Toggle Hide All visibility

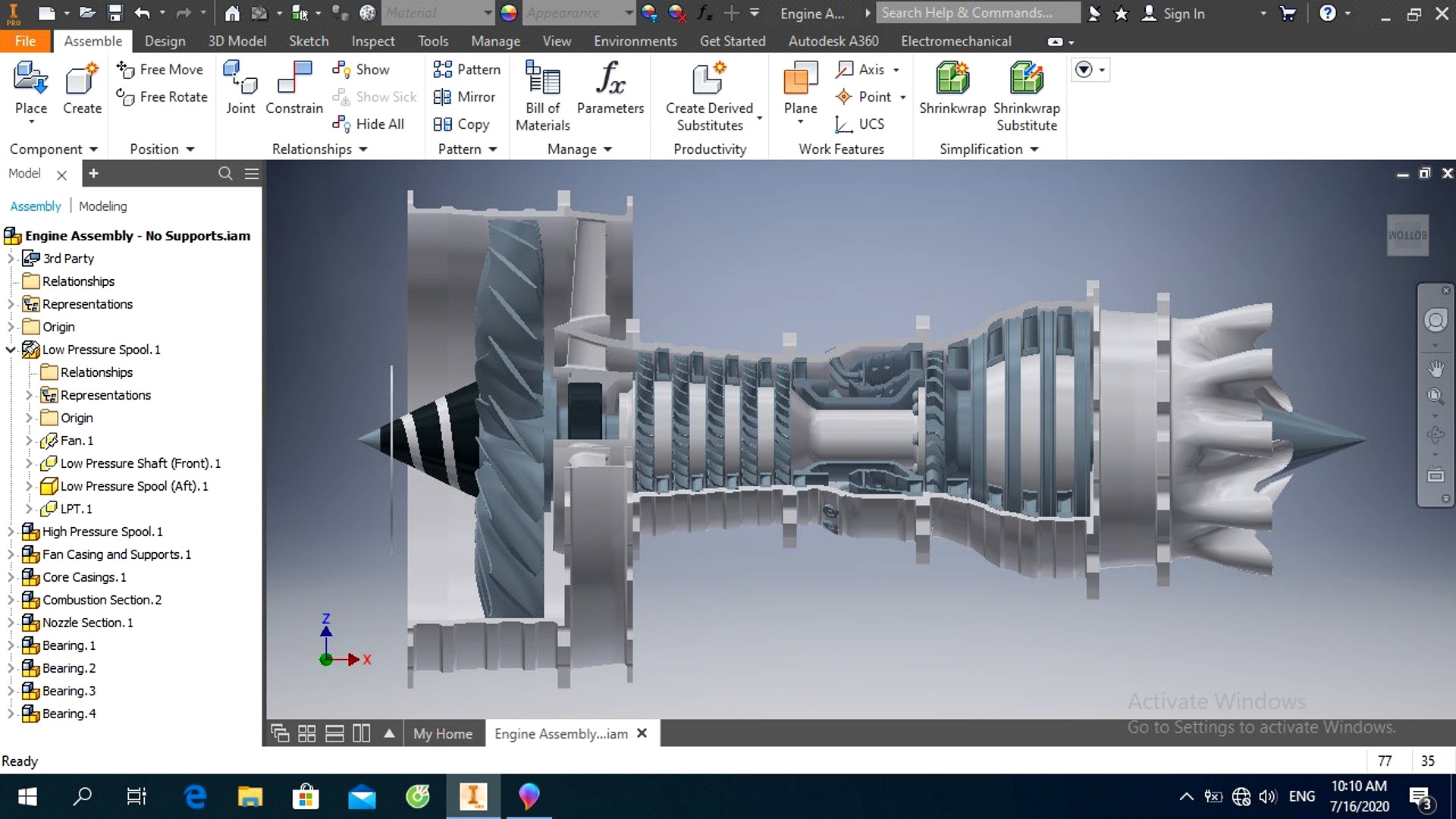pos(369,124)
